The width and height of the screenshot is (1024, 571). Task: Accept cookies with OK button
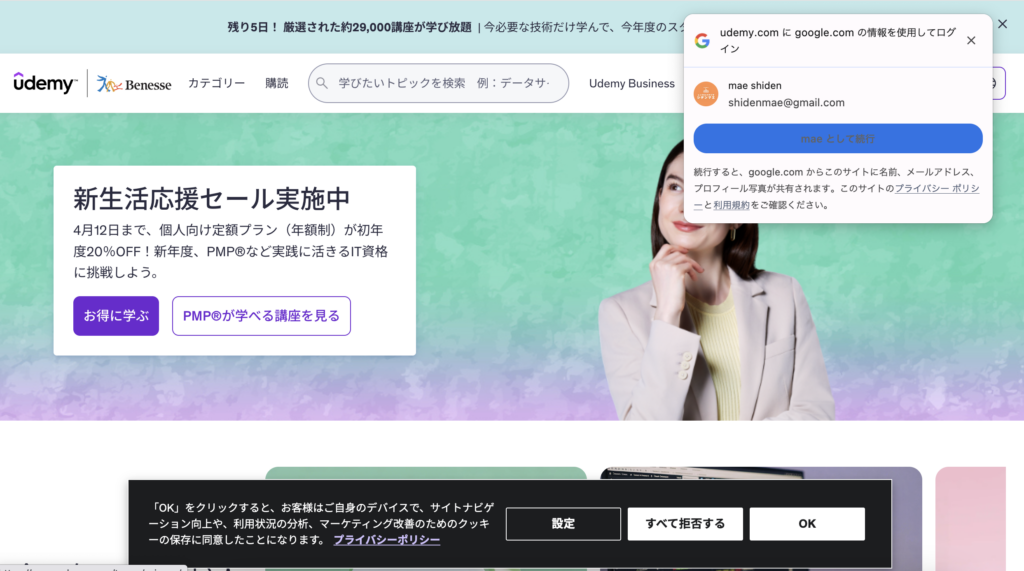pos(807,524)
